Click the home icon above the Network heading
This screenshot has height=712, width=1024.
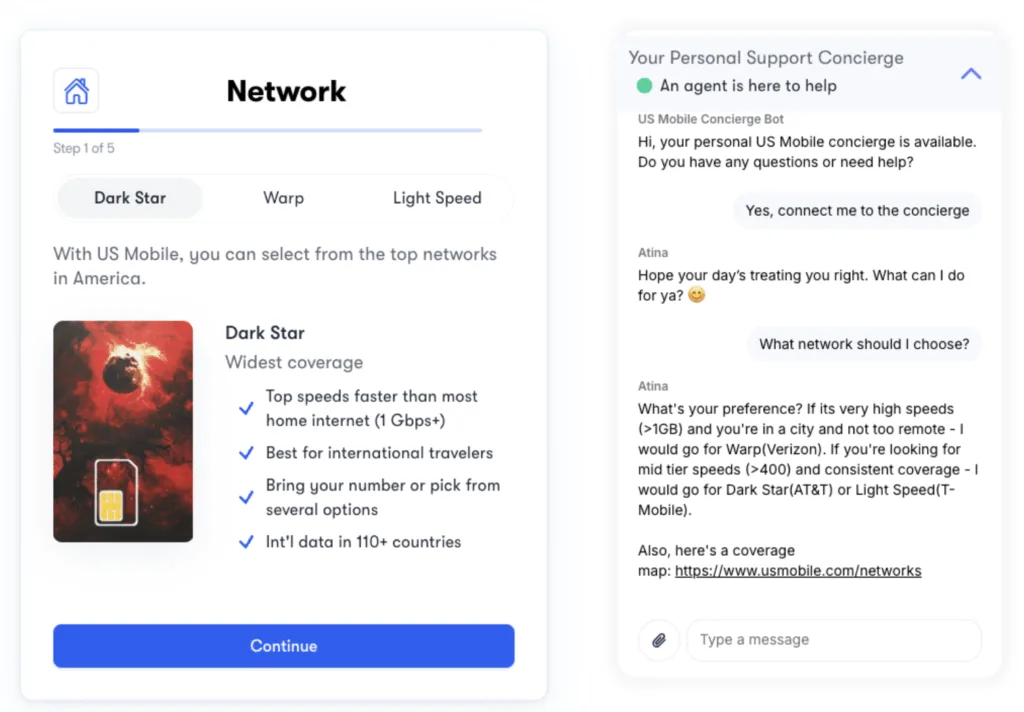coord(76,89)
